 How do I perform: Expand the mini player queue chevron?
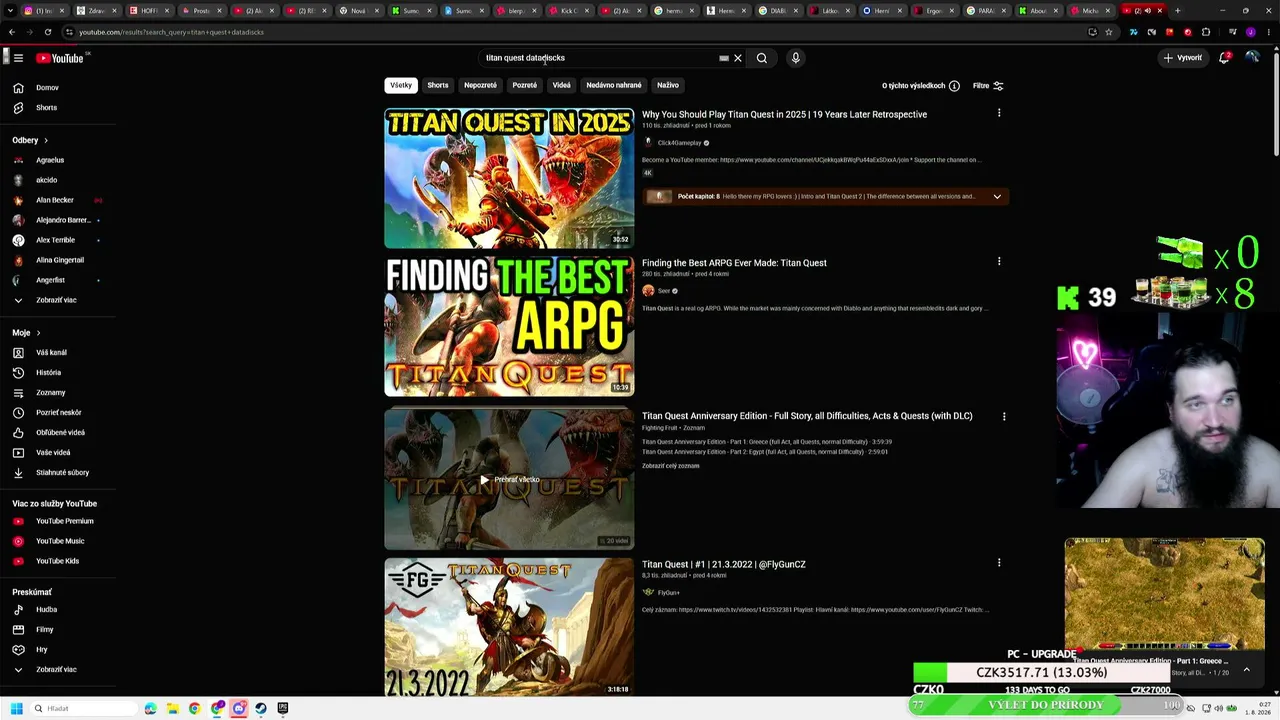pos(1246,670)
